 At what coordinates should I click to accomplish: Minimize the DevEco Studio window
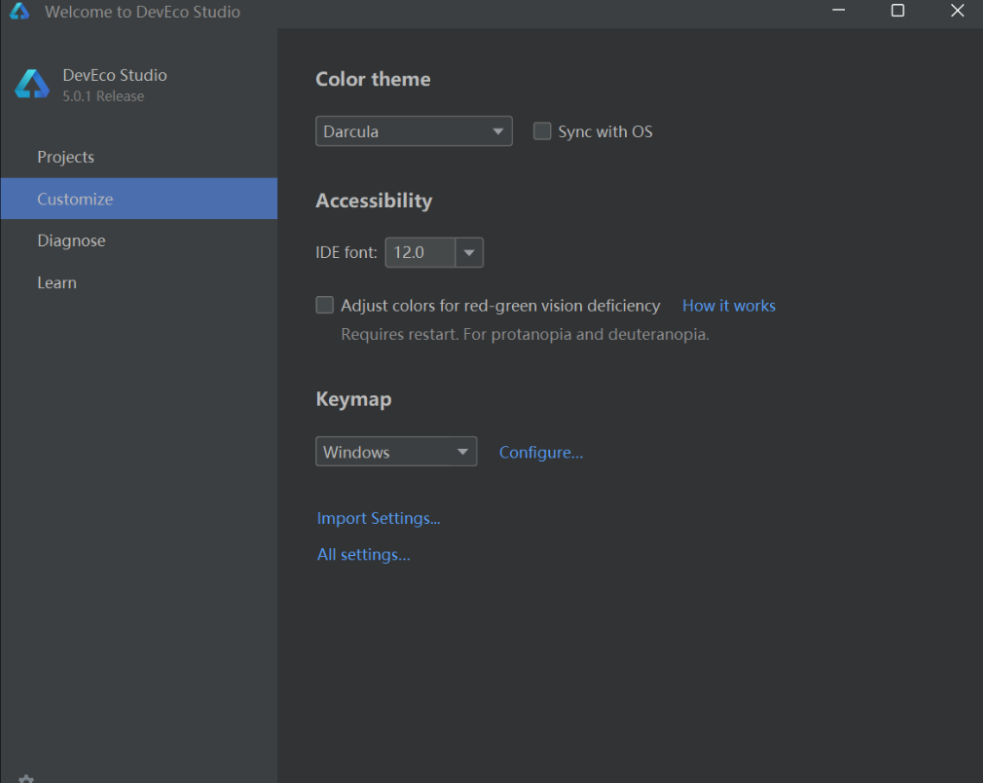[838, 11]
